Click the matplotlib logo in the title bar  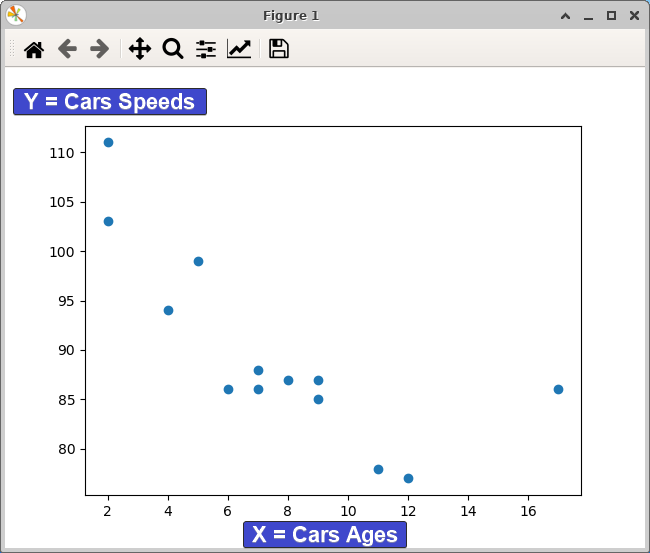point(16,15)
